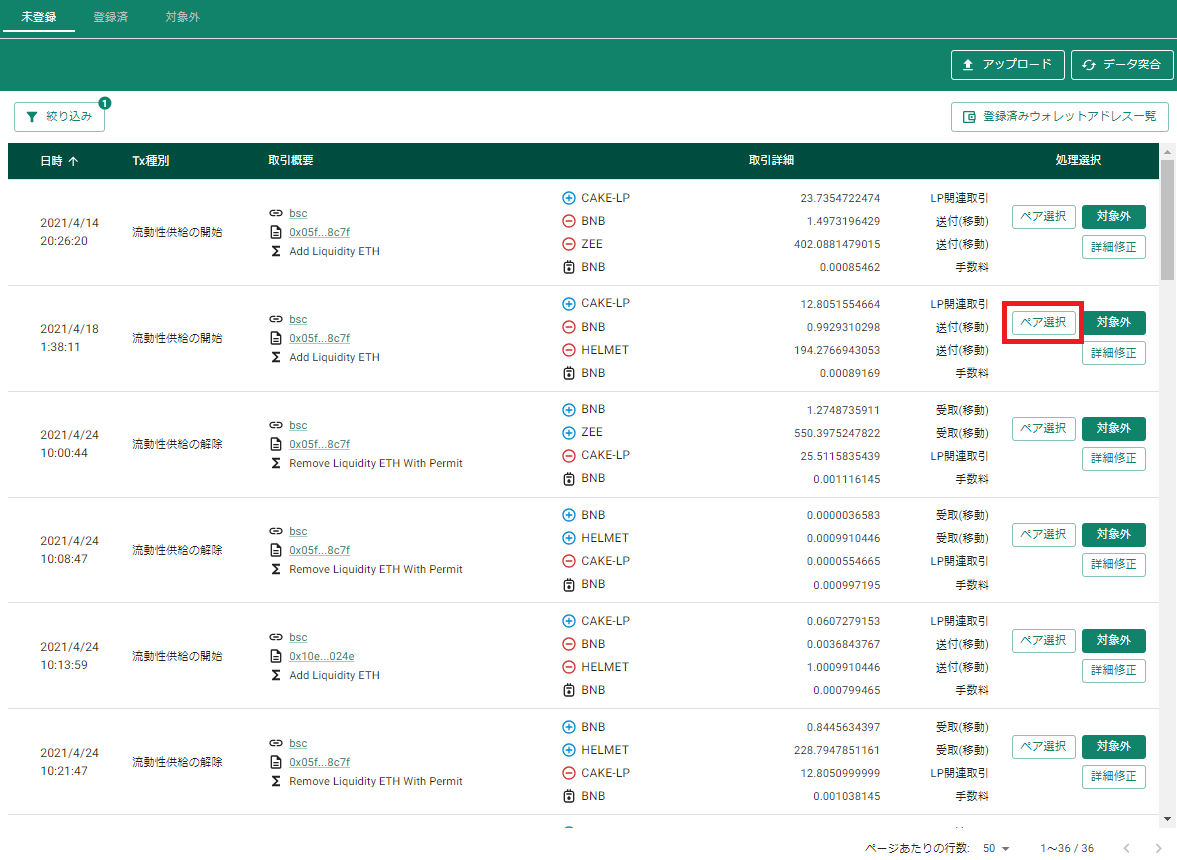This screenshot has height=860, width=1177.
Task: Click the chain link icon in first row
Action: point(275,213)
